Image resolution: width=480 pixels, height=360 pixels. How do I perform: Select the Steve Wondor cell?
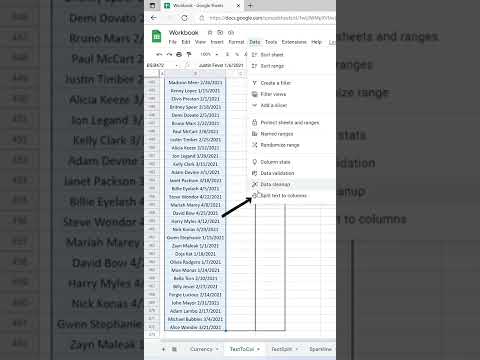[x=195, y=197]
